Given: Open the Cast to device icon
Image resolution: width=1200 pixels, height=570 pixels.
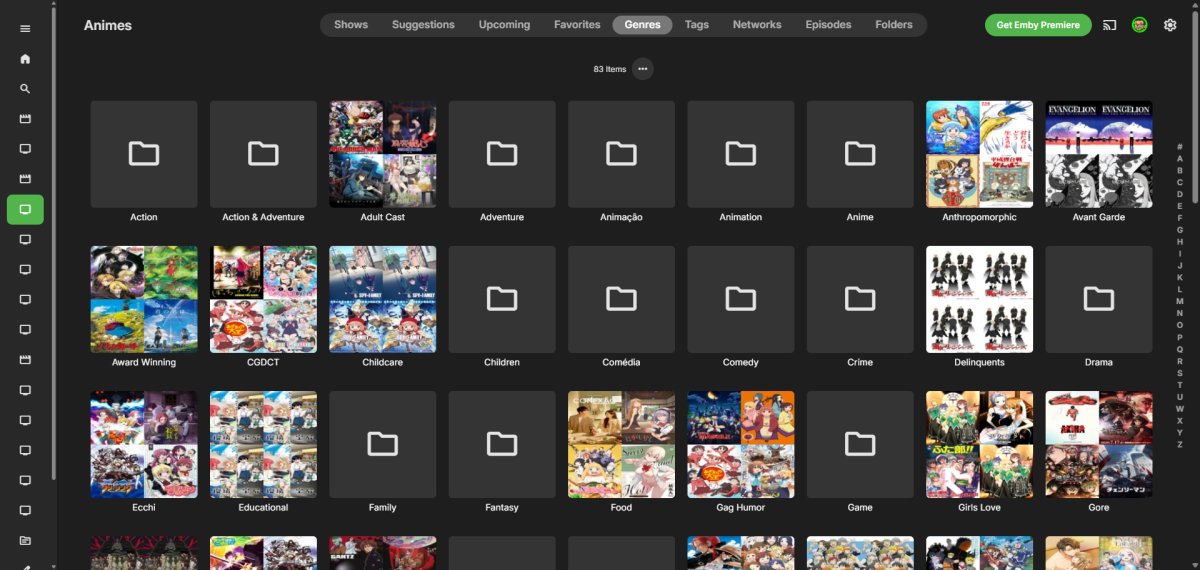Looking at the screenshot, I should [1110, 25].
